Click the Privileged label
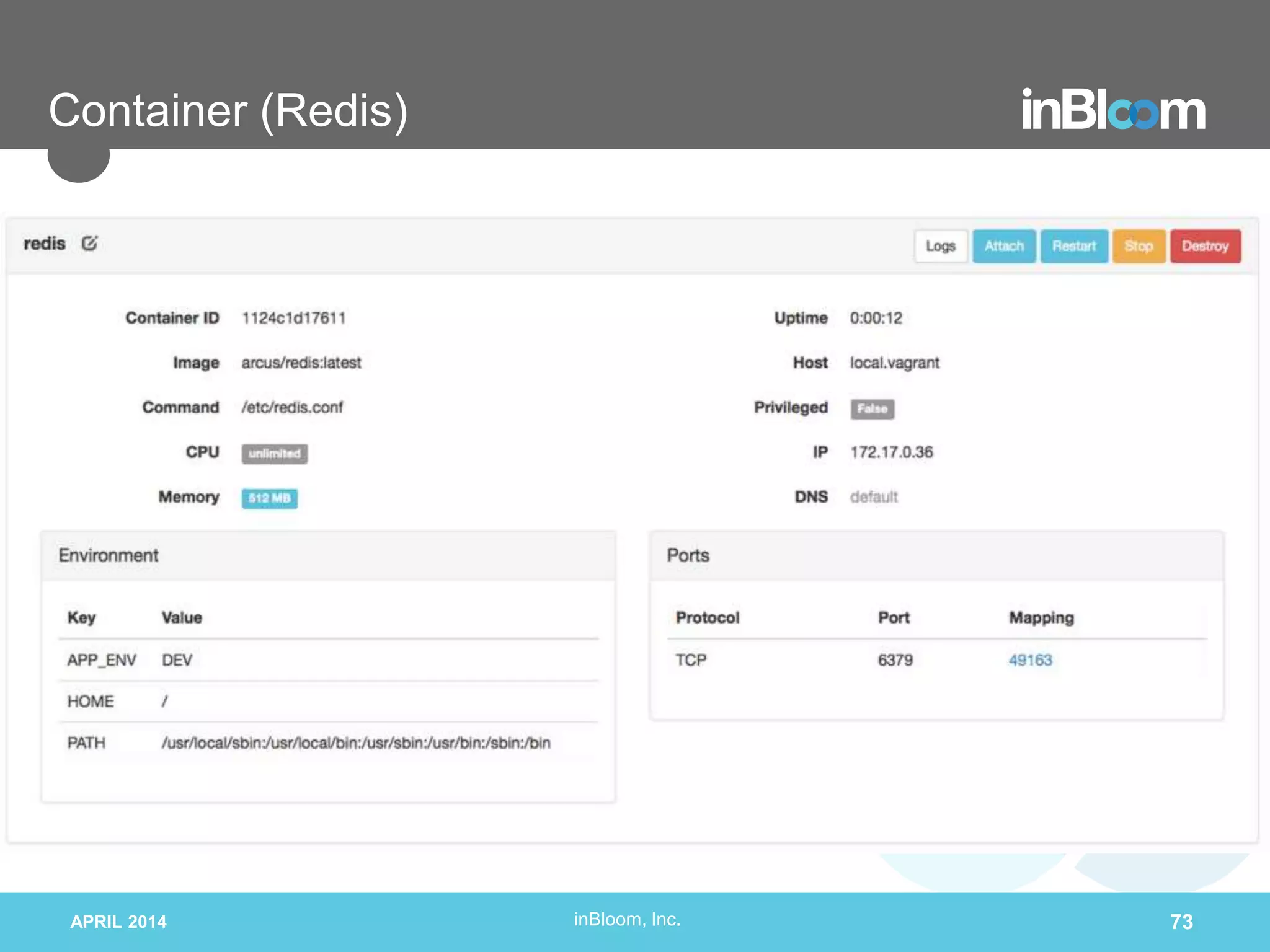Viewport: 1270px width, 952px height. pos(791,407)
